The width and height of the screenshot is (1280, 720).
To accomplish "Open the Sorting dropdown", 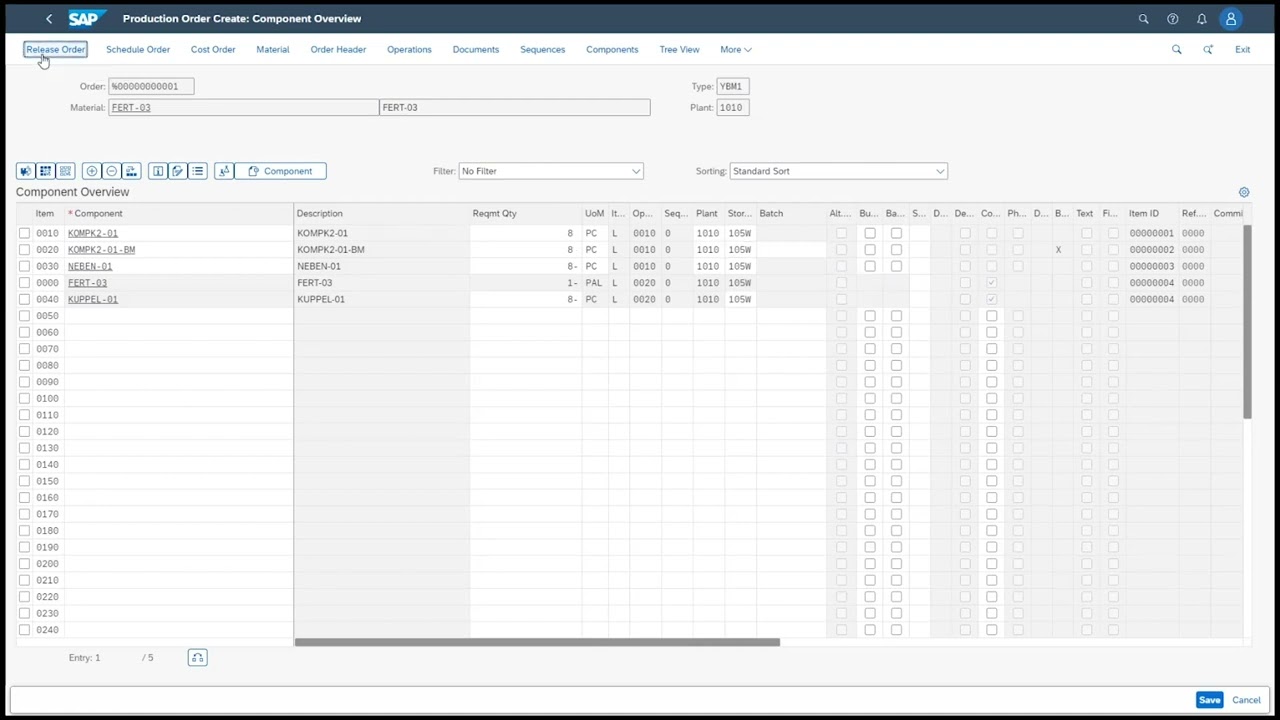I will pyautogui.click(x=838, y=171).
